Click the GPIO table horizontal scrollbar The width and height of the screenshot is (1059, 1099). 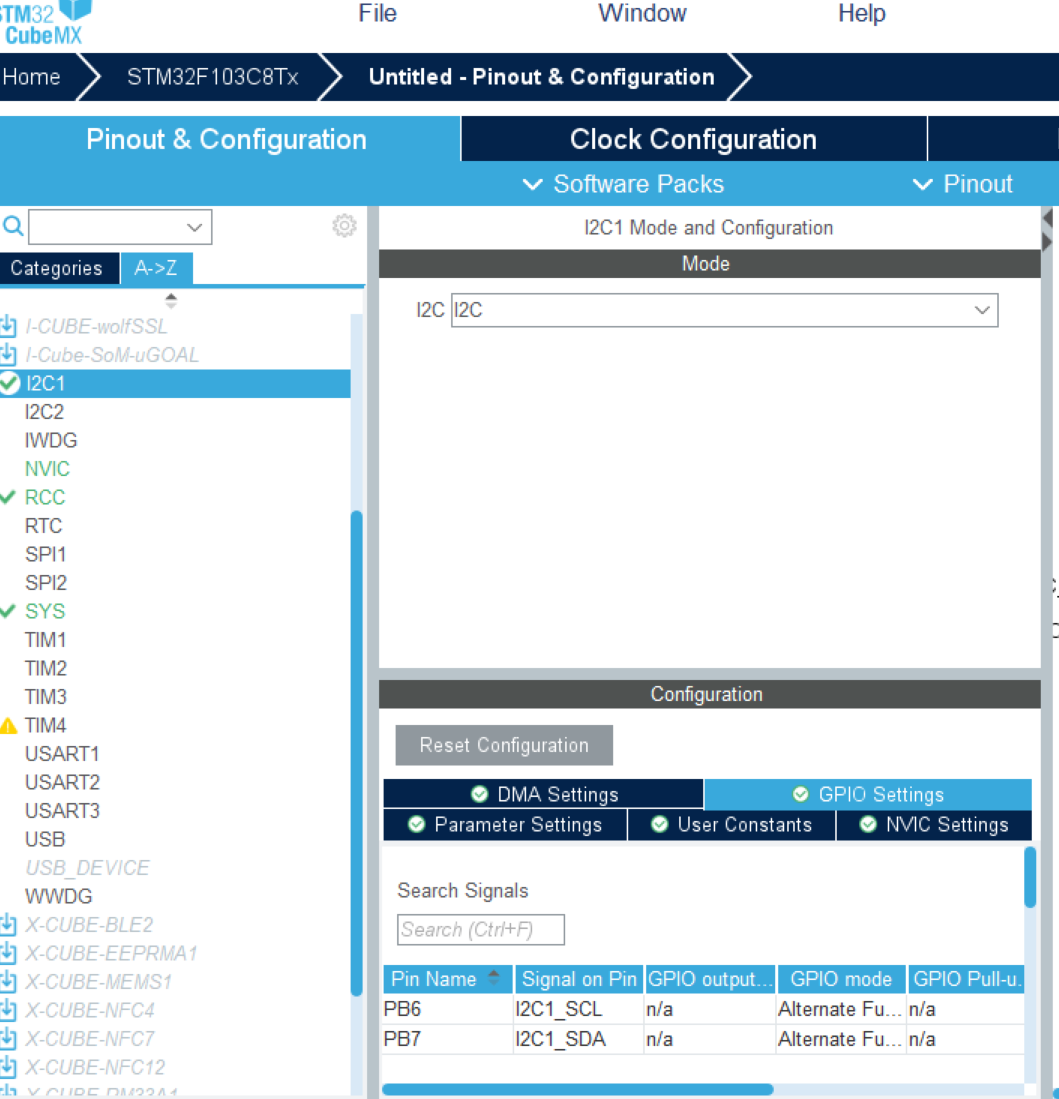point(578,1089)
